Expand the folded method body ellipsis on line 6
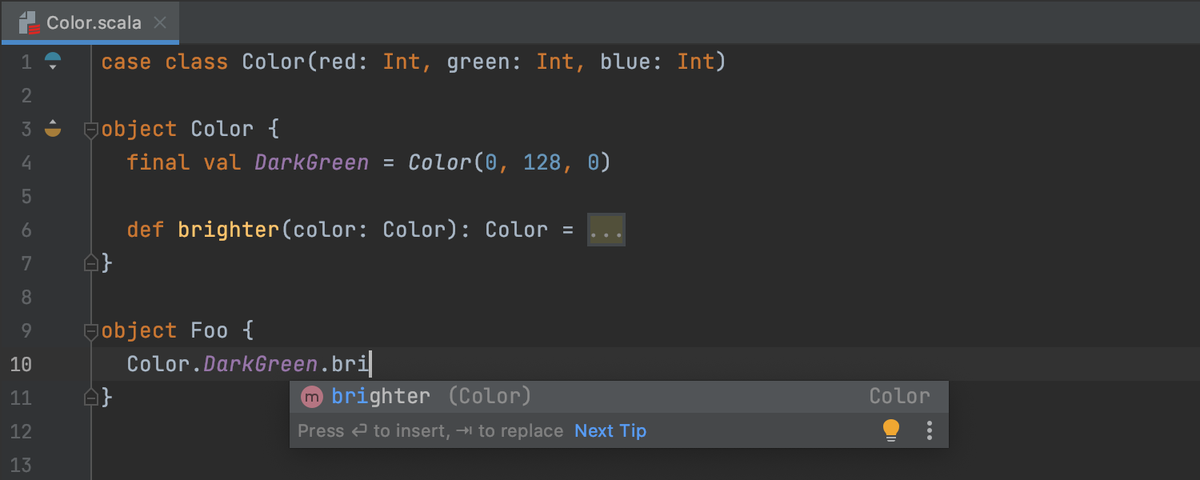Viewport: 1200px width, 480px height. [606, 230]
